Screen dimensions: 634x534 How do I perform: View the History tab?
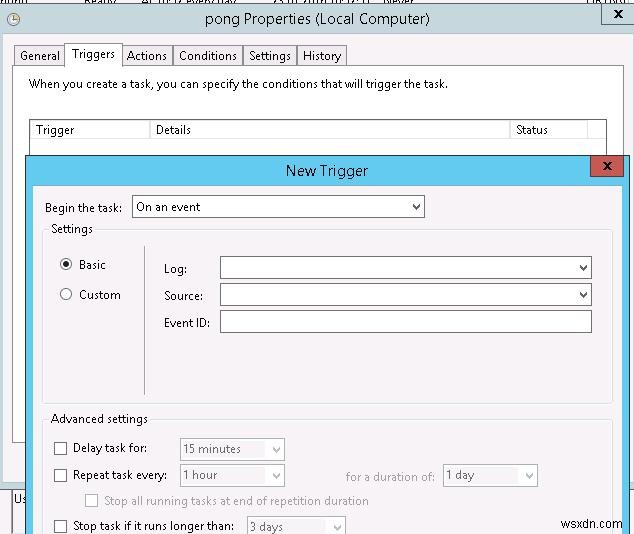(322, 56)
